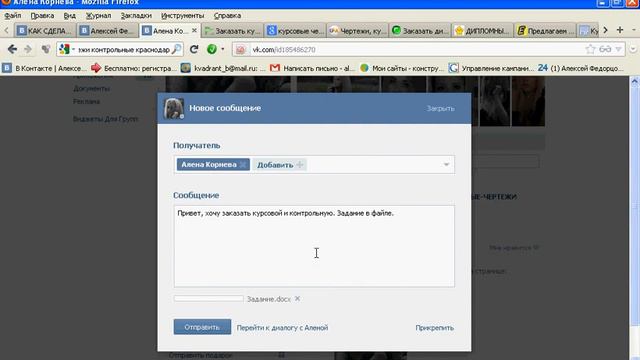Screen dimensions: 640x360
Task: Switch to the Заказать ку... tab
Action: point(233,31)
